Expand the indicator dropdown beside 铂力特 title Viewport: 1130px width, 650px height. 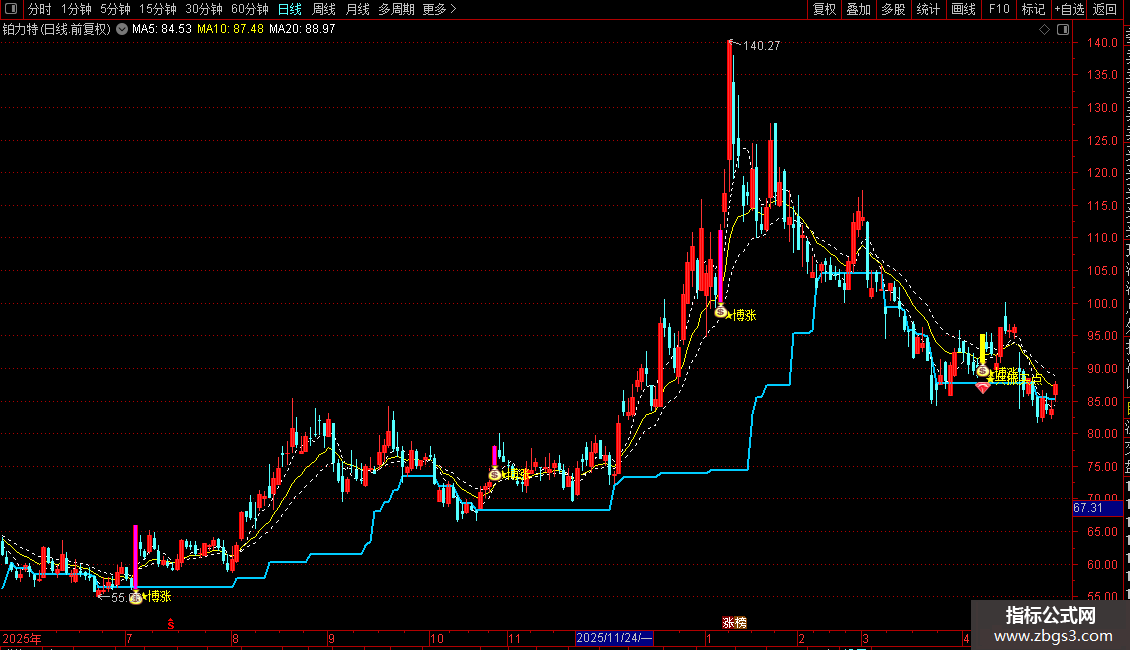122,29
